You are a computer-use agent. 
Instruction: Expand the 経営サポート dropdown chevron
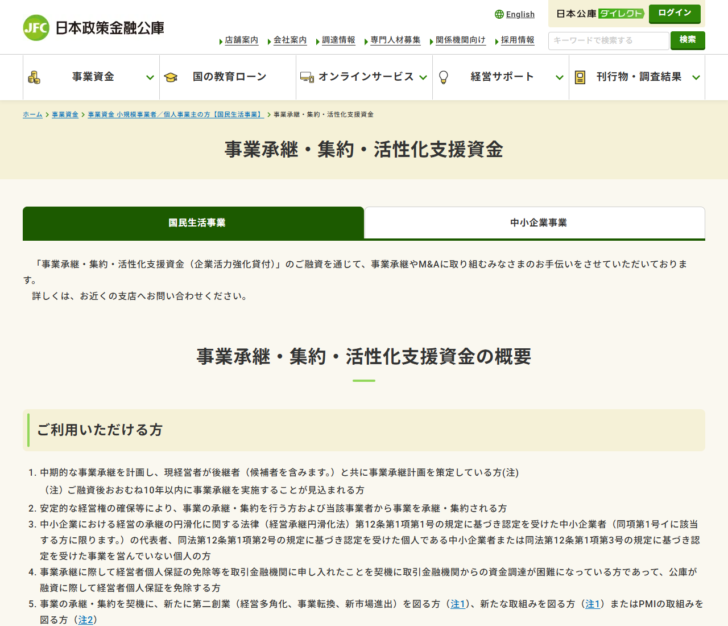(559, 78)
